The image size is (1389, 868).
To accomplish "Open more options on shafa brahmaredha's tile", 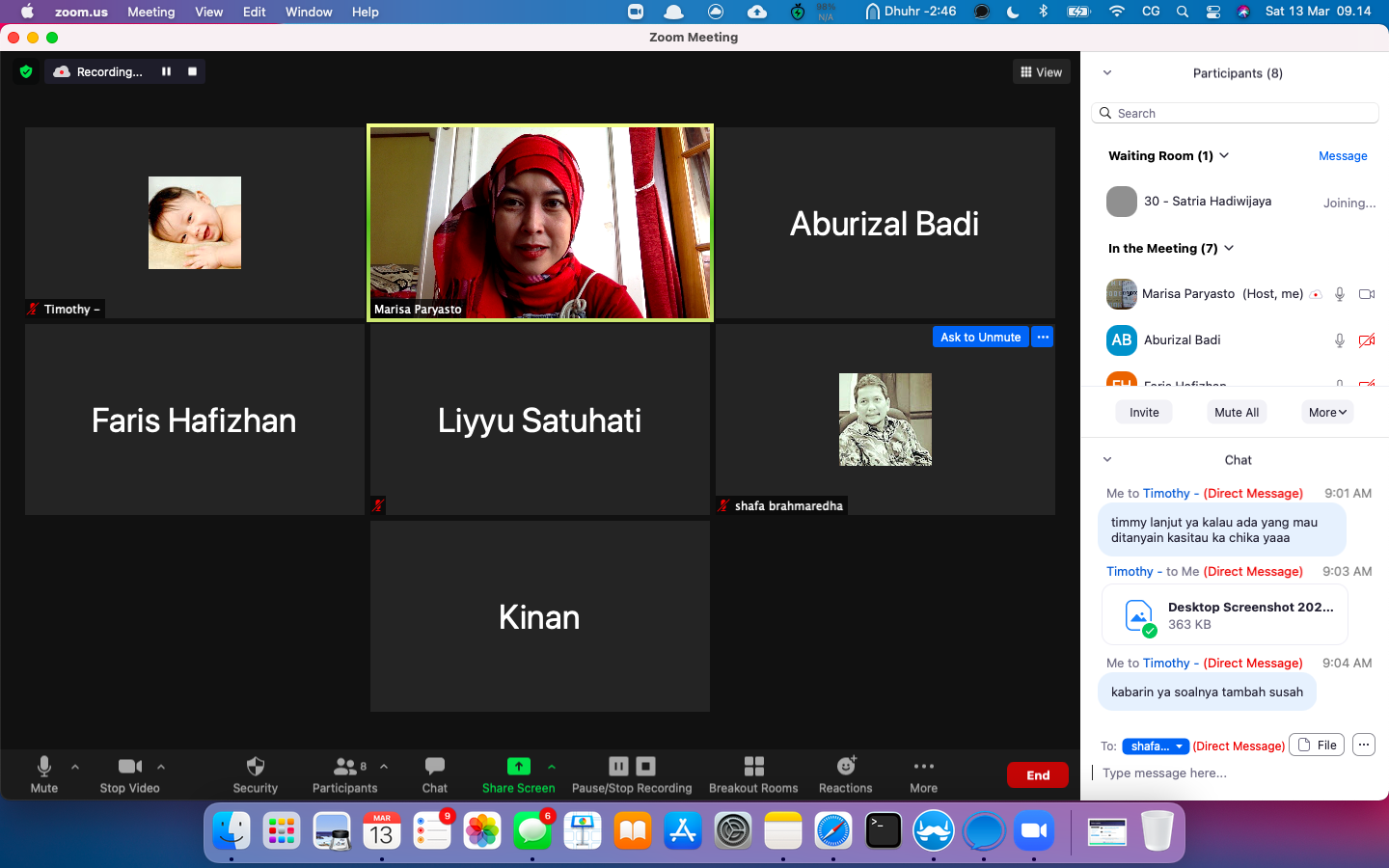I will (x=1042, y=337).
